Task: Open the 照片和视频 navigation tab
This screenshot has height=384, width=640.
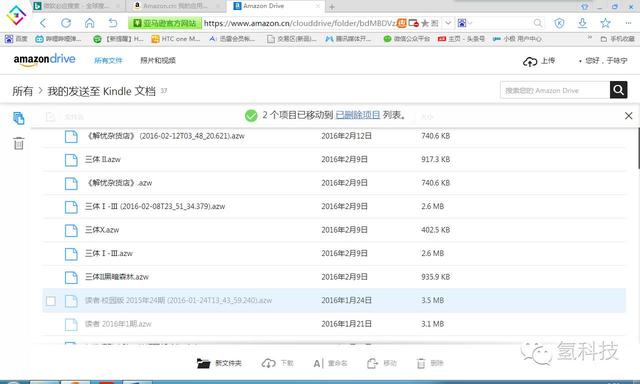Action: tap(158, 60)
